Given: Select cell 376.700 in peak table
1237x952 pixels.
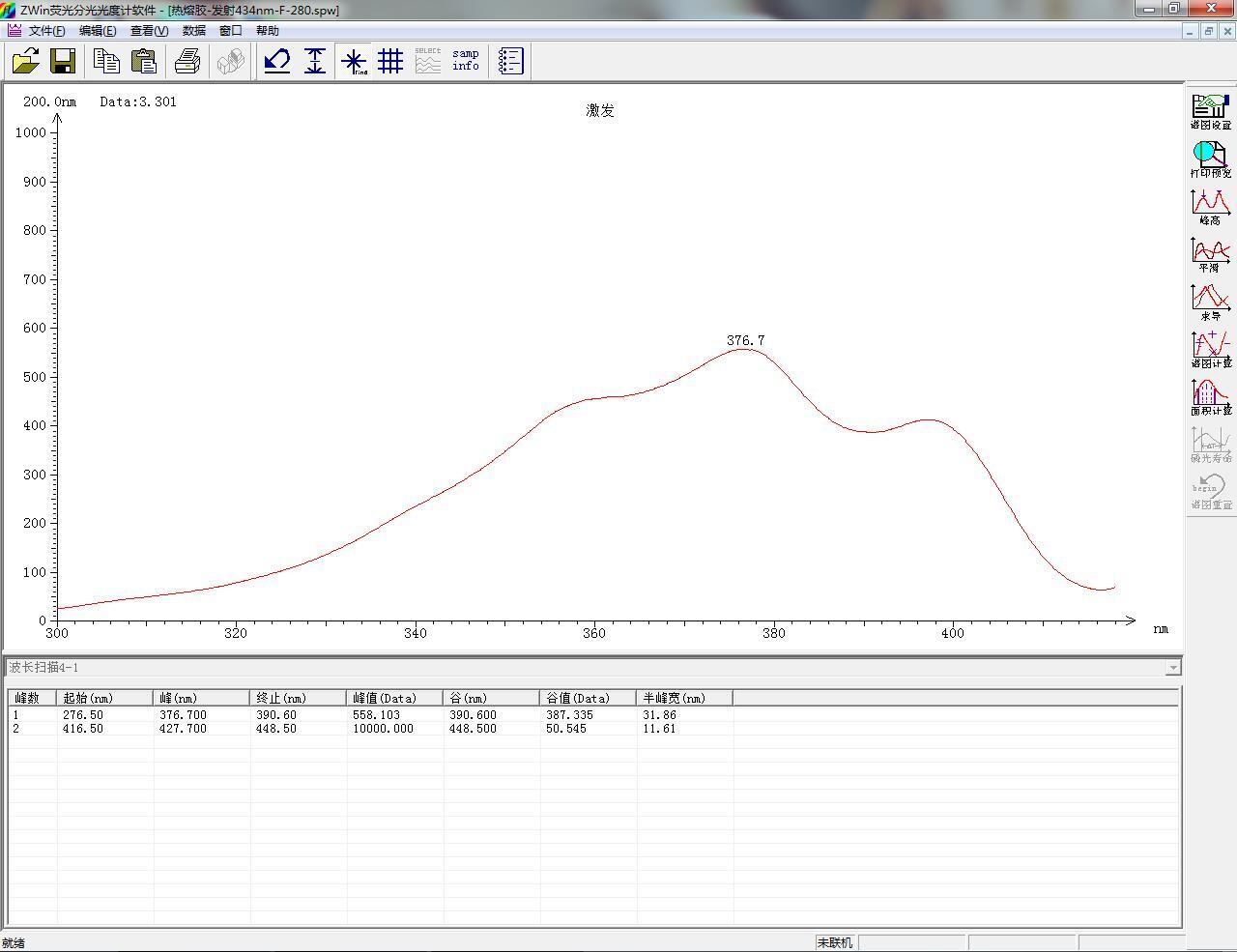Looking at the screenshot, I should 183,715.
